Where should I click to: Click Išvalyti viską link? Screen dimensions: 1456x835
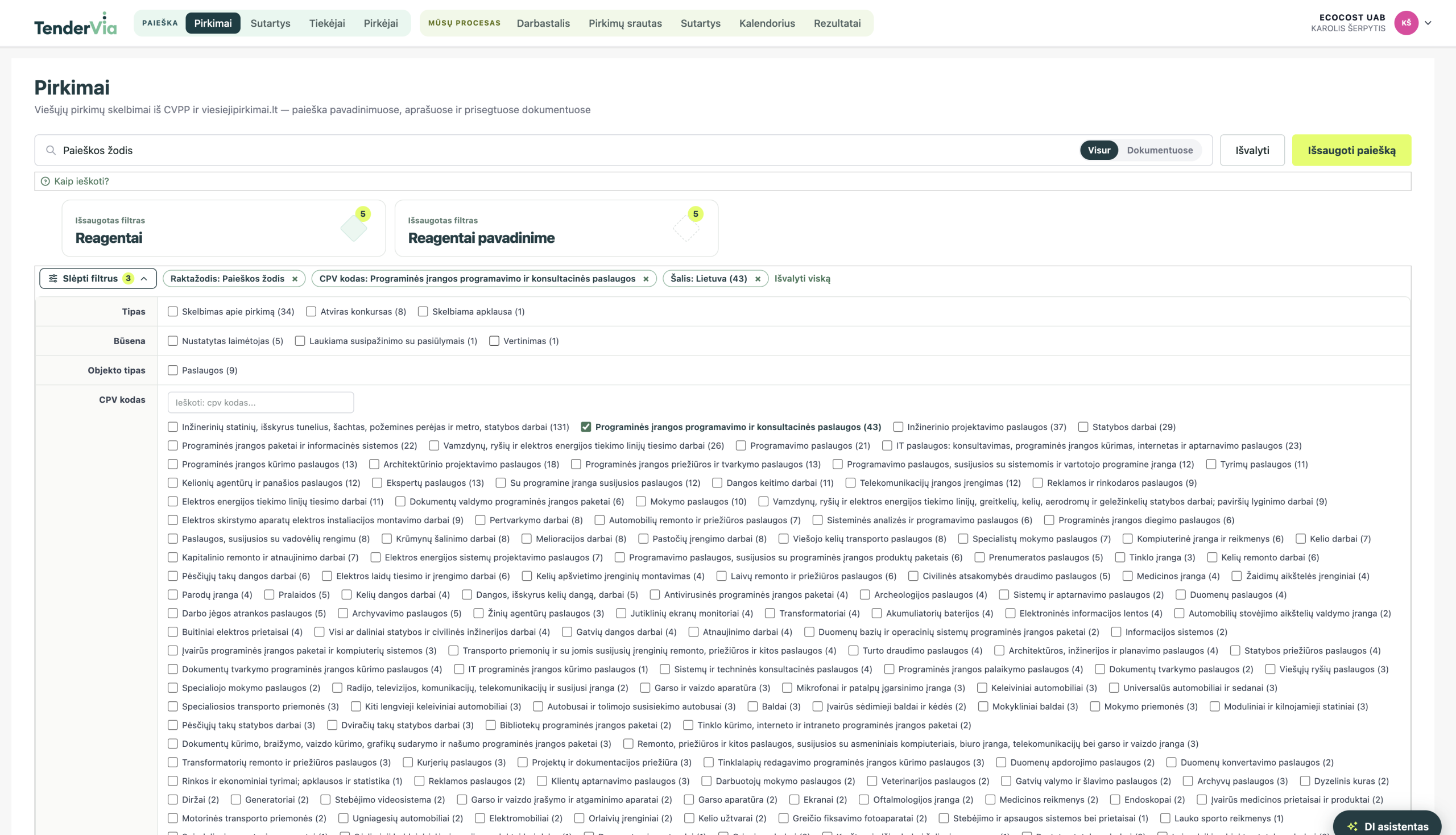tap(803, 279)
